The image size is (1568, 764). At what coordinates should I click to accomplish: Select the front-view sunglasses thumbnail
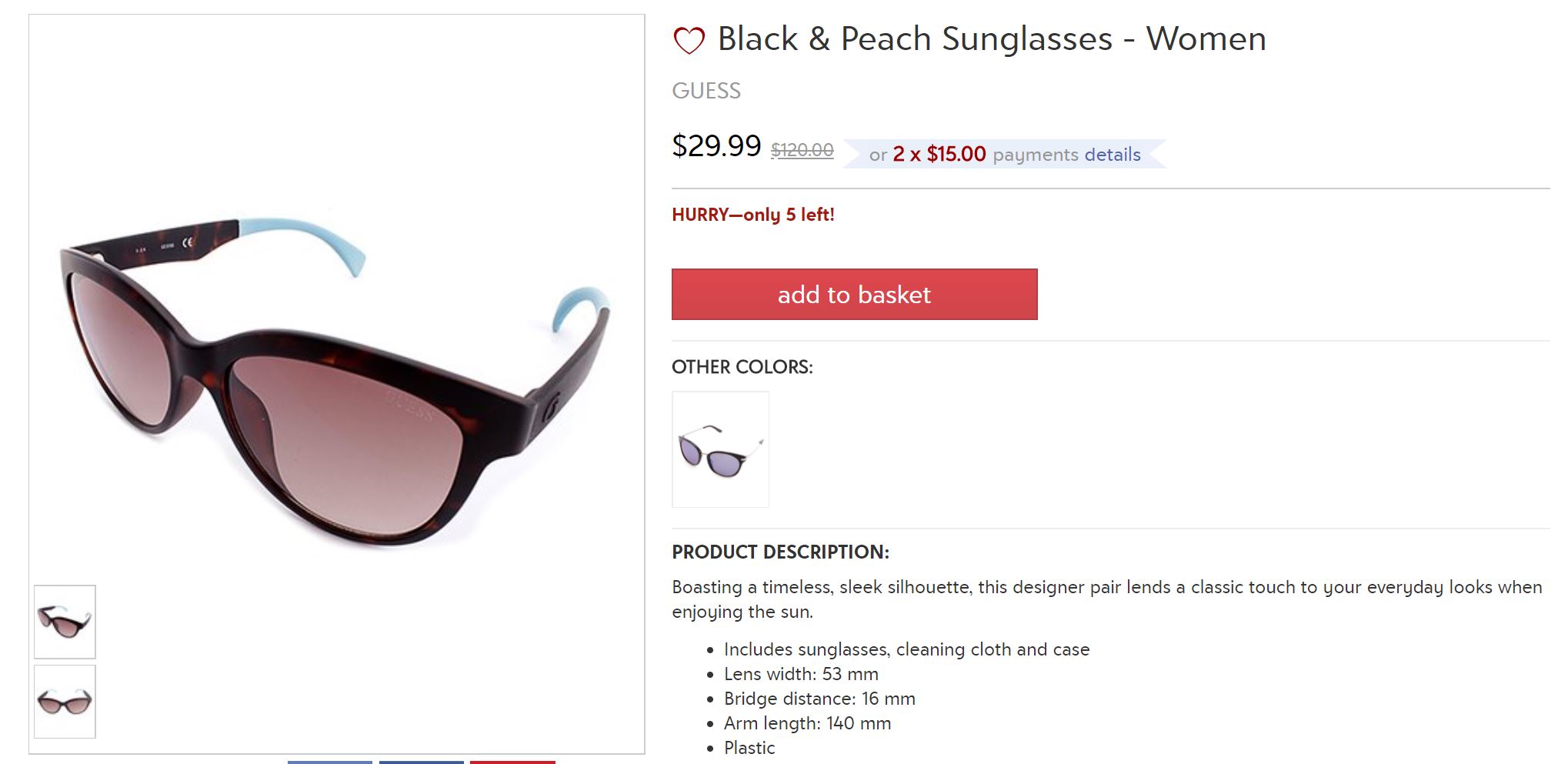65,702
